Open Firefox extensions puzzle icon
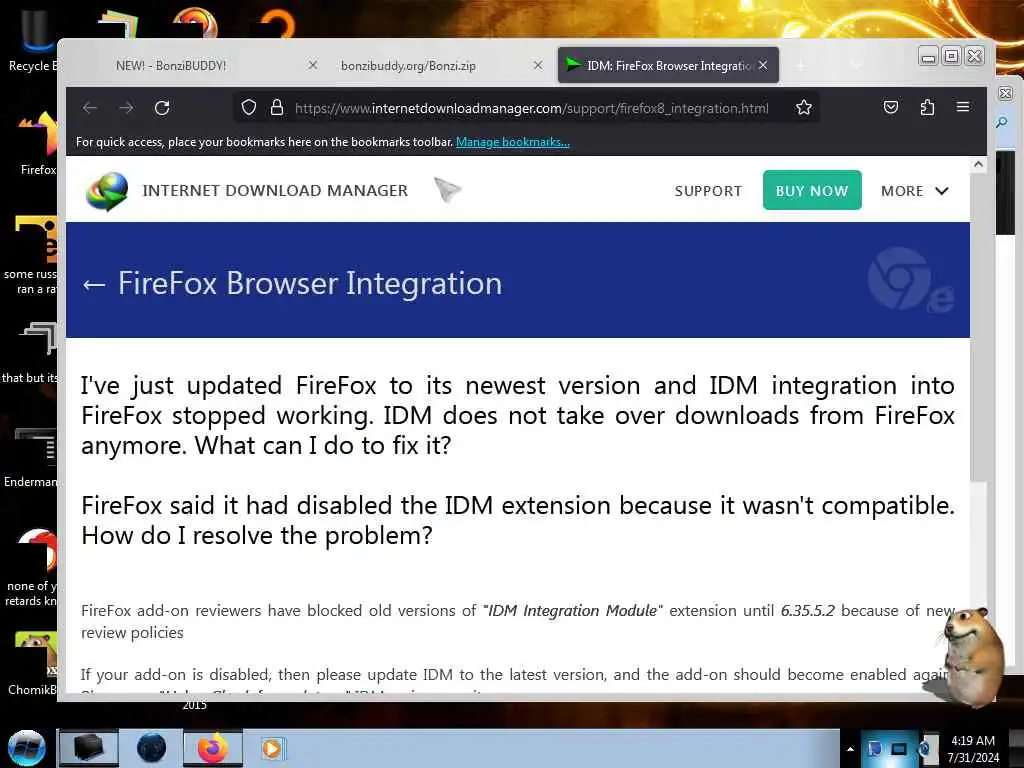1024x768 pixels. click(927, 107)
